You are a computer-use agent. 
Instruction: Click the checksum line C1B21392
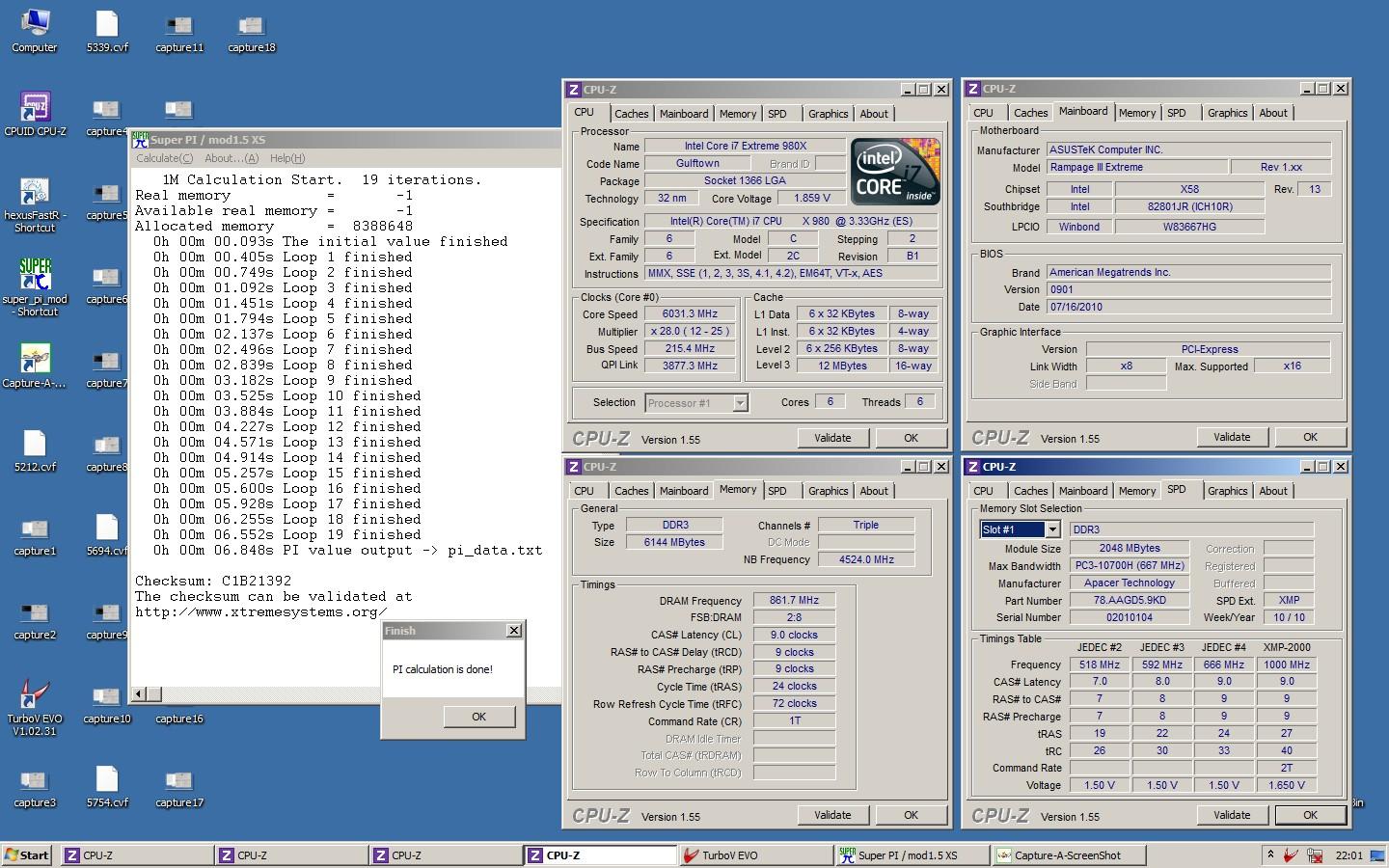[x=213, y=581]
